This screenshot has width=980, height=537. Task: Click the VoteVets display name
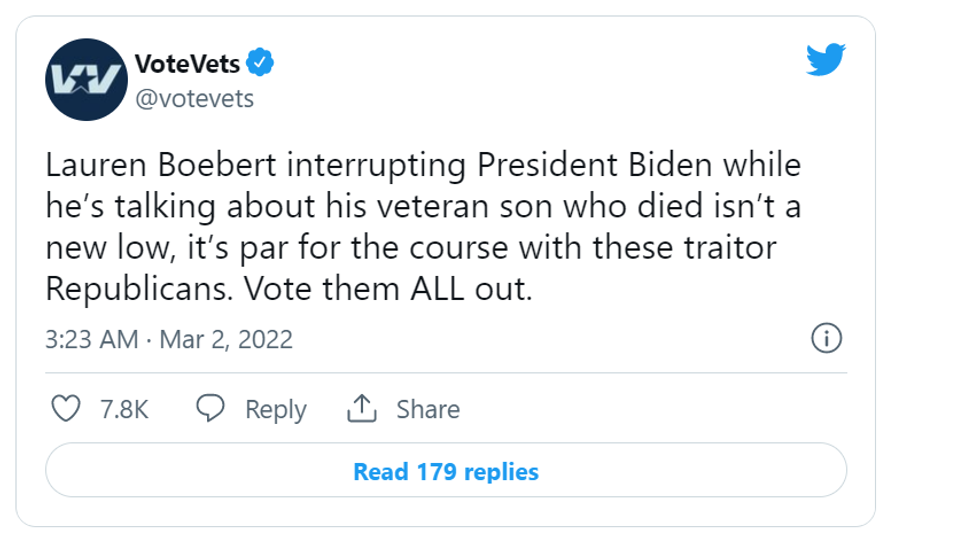(x=187, y=64)
